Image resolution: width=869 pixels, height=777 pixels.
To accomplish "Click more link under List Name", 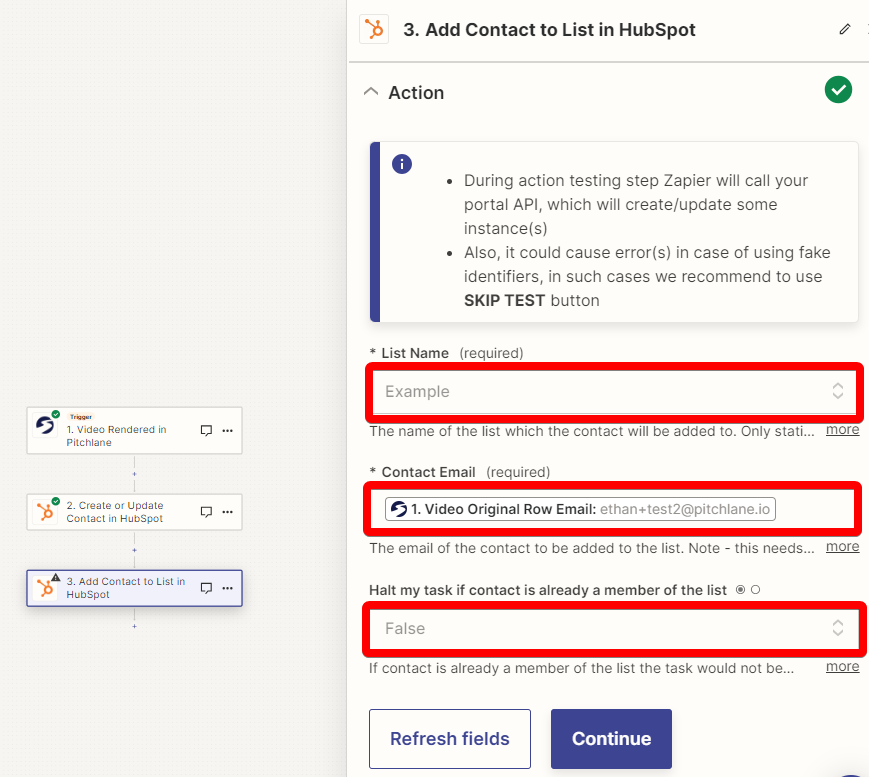I will point(842,430).
